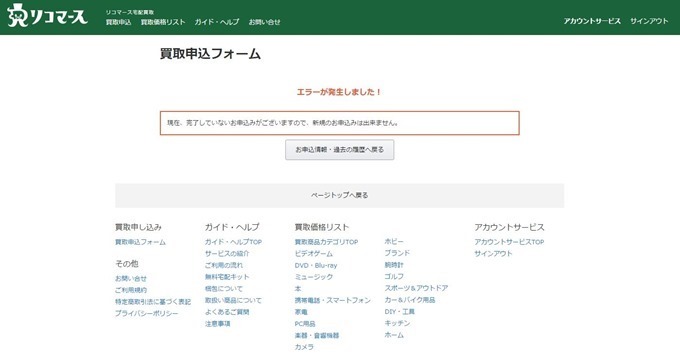The image size is (680, 361).
Task: Open footer link 携帯電話・スマートフォン
Action: point(333,300)
